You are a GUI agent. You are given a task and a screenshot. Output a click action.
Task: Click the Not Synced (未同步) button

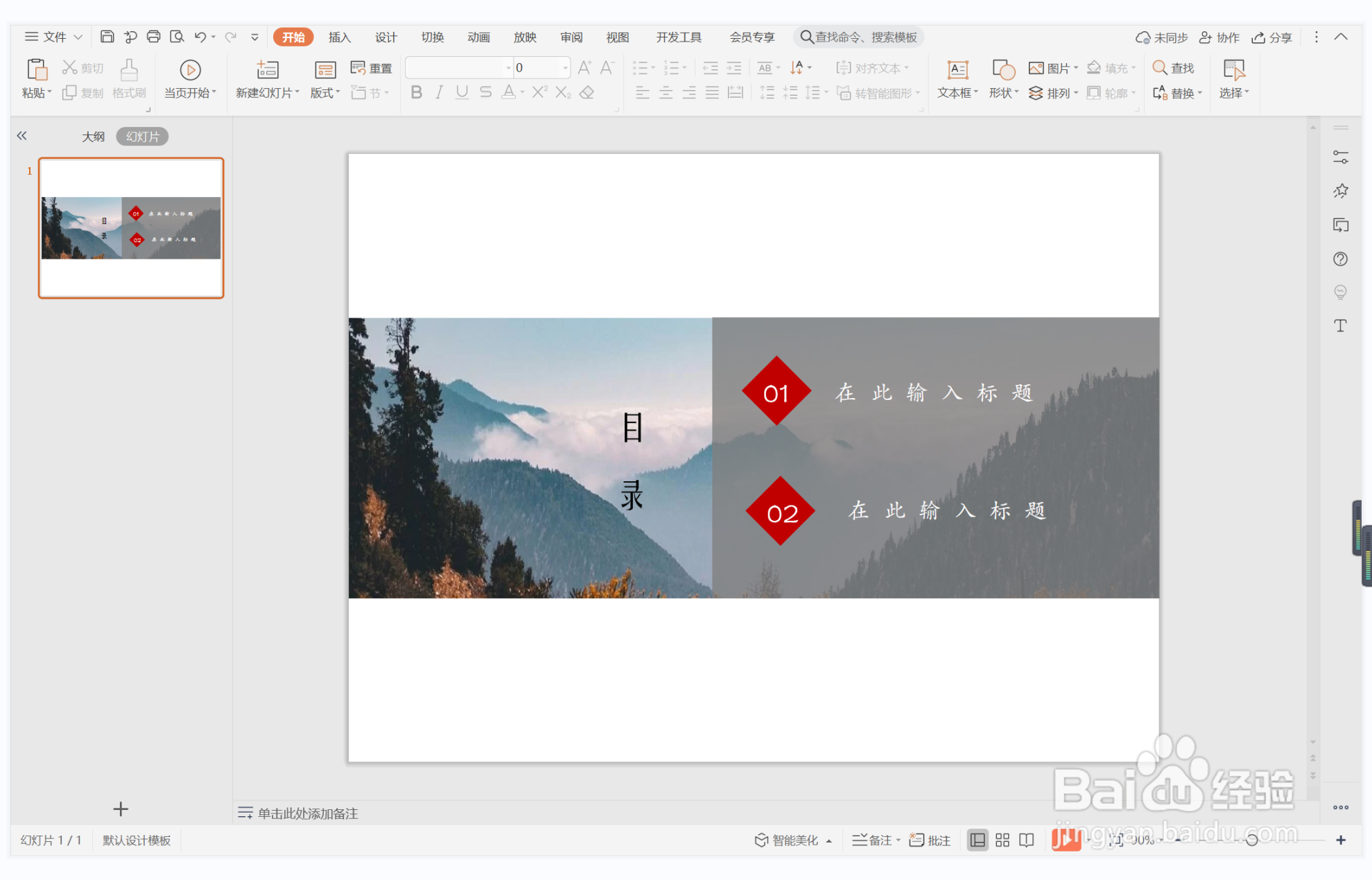[x=1161, y=37]
